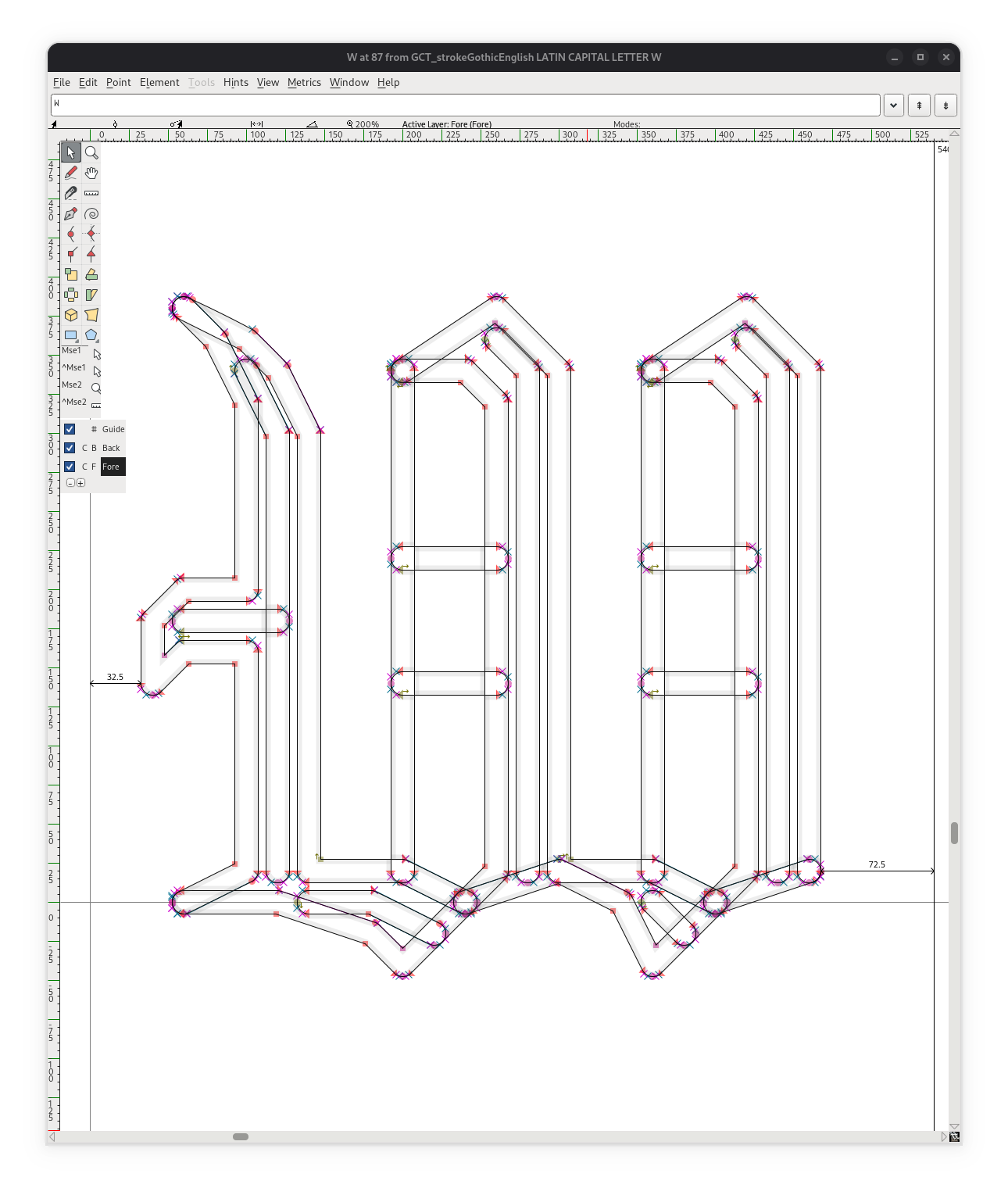Image resolution: width=1008 pixels, height=1195 pixels.
Task: Uncheck the Back layer visibility
Action: point(70,448)
